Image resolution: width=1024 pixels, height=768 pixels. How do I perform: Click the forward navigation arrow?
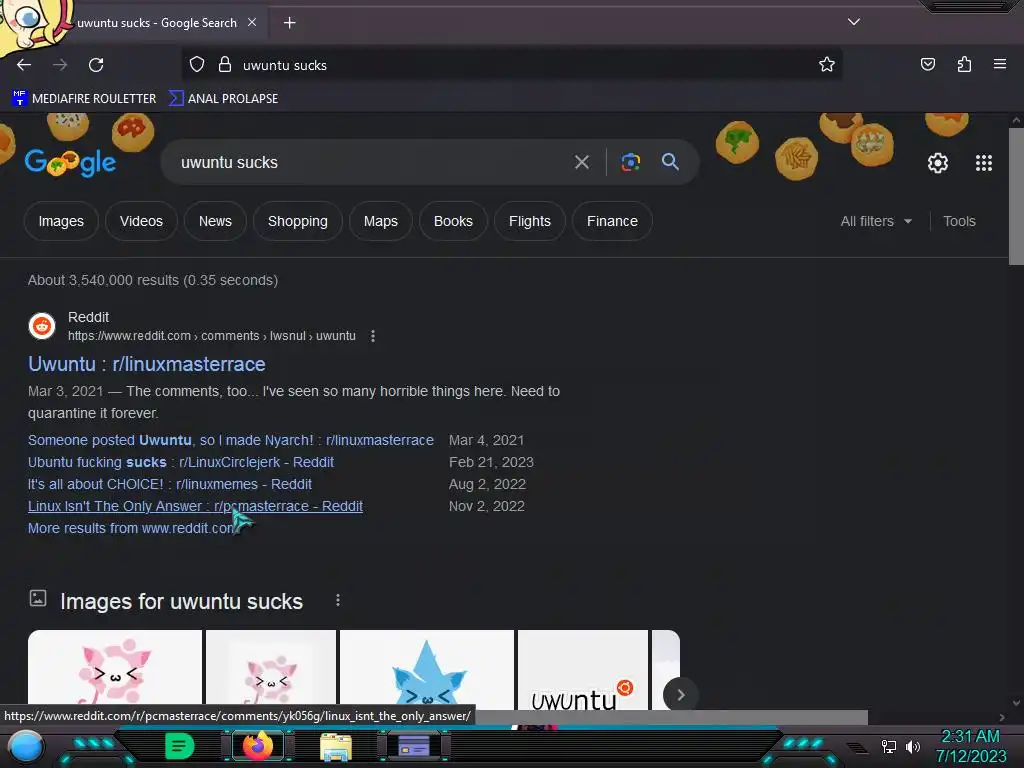coord(60,65)
